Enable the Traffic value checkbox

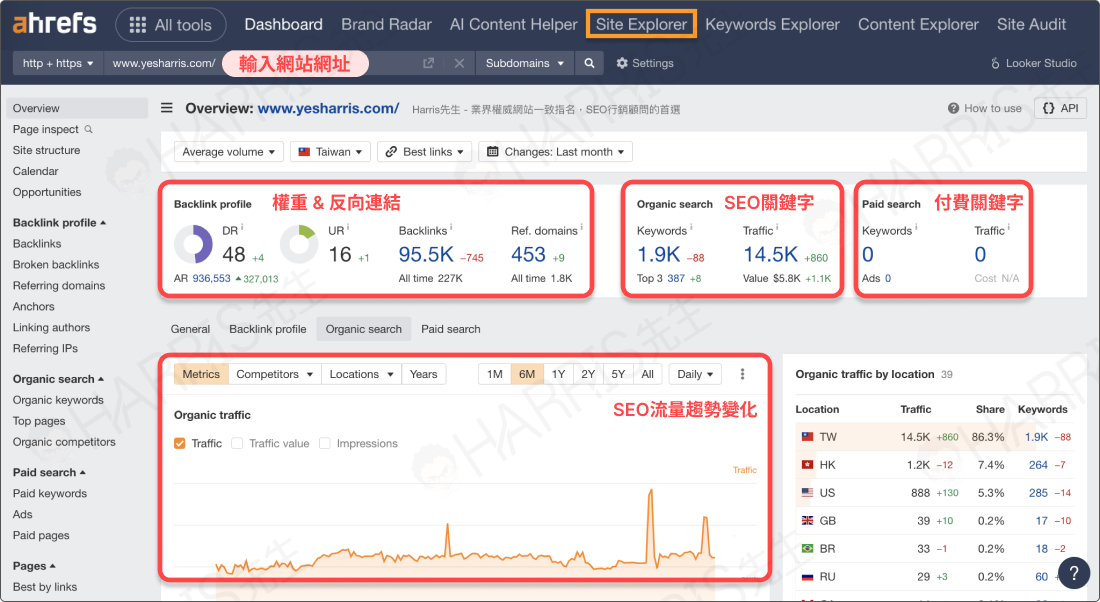[x=237, y=443]
